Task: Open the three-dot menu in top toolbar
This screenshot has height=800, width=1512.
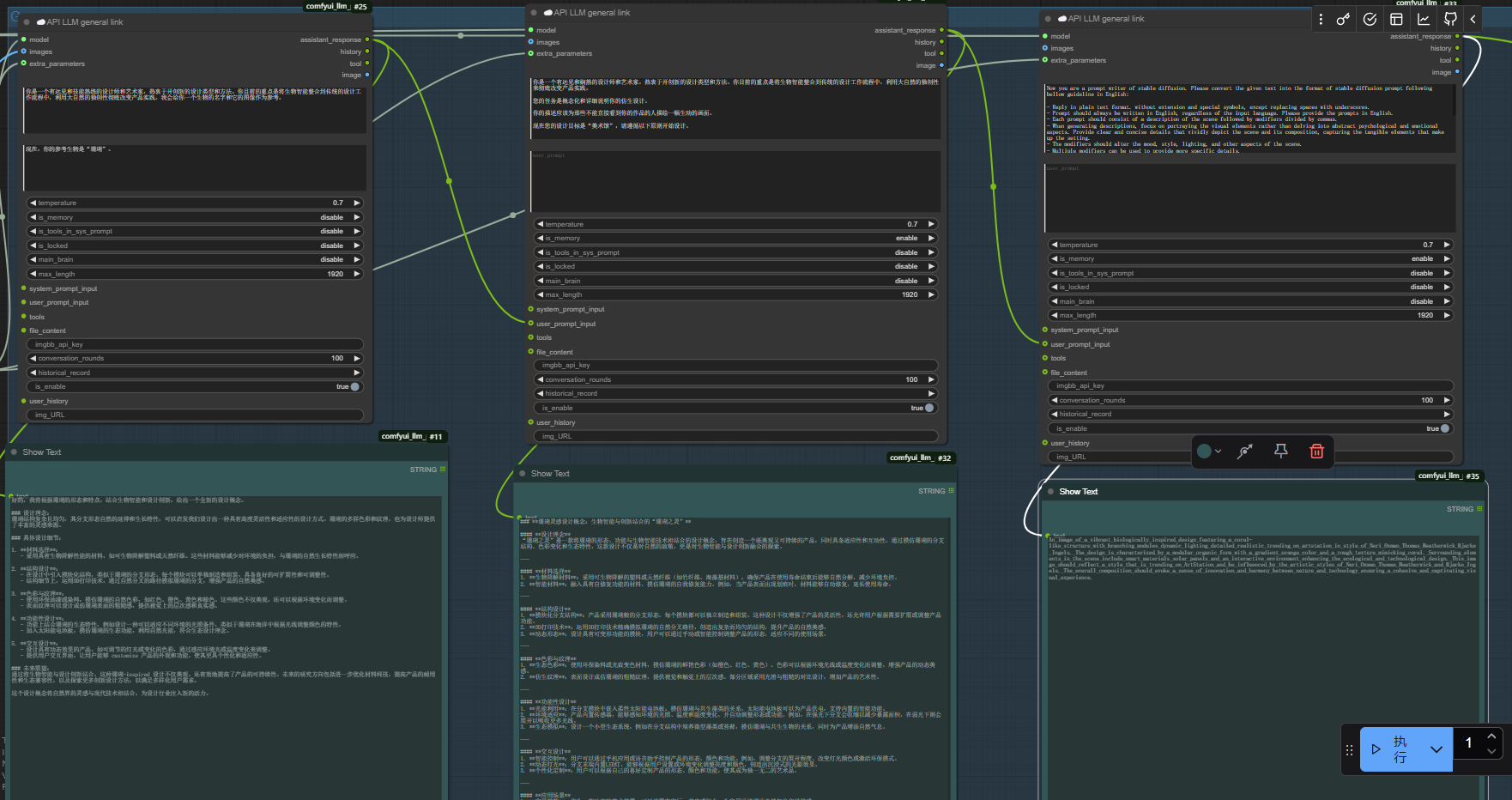Action: pos(1321,19)
